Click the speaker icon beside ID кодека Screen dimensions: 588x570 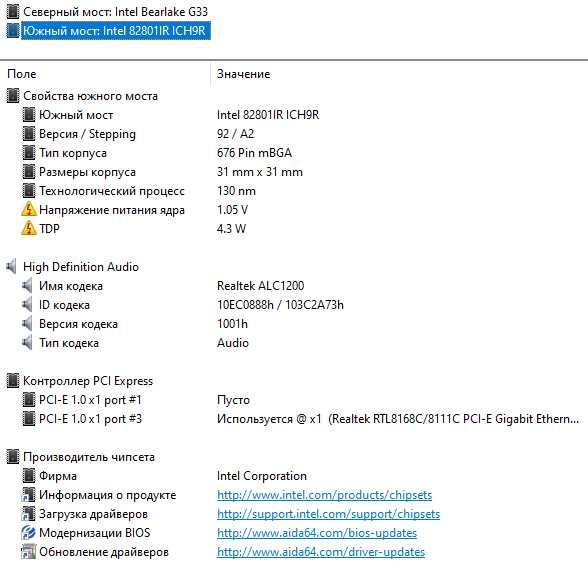[27, 305]
